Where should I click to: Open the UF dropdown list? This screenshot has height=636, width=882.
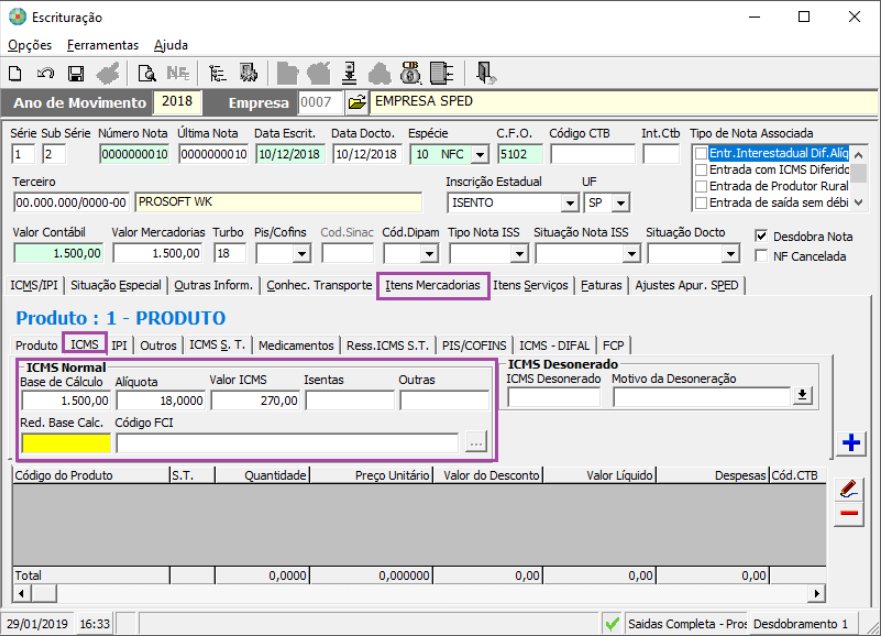621,203
